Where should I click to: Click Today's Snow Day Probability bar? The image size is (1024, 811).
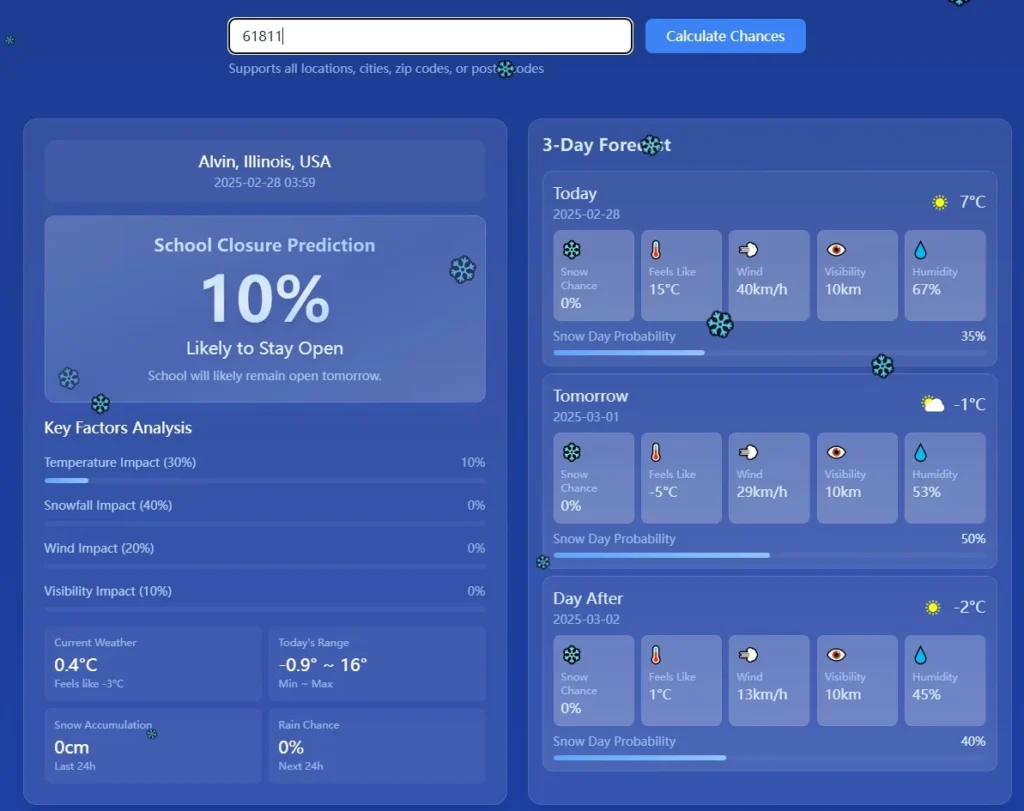(769, 352)
